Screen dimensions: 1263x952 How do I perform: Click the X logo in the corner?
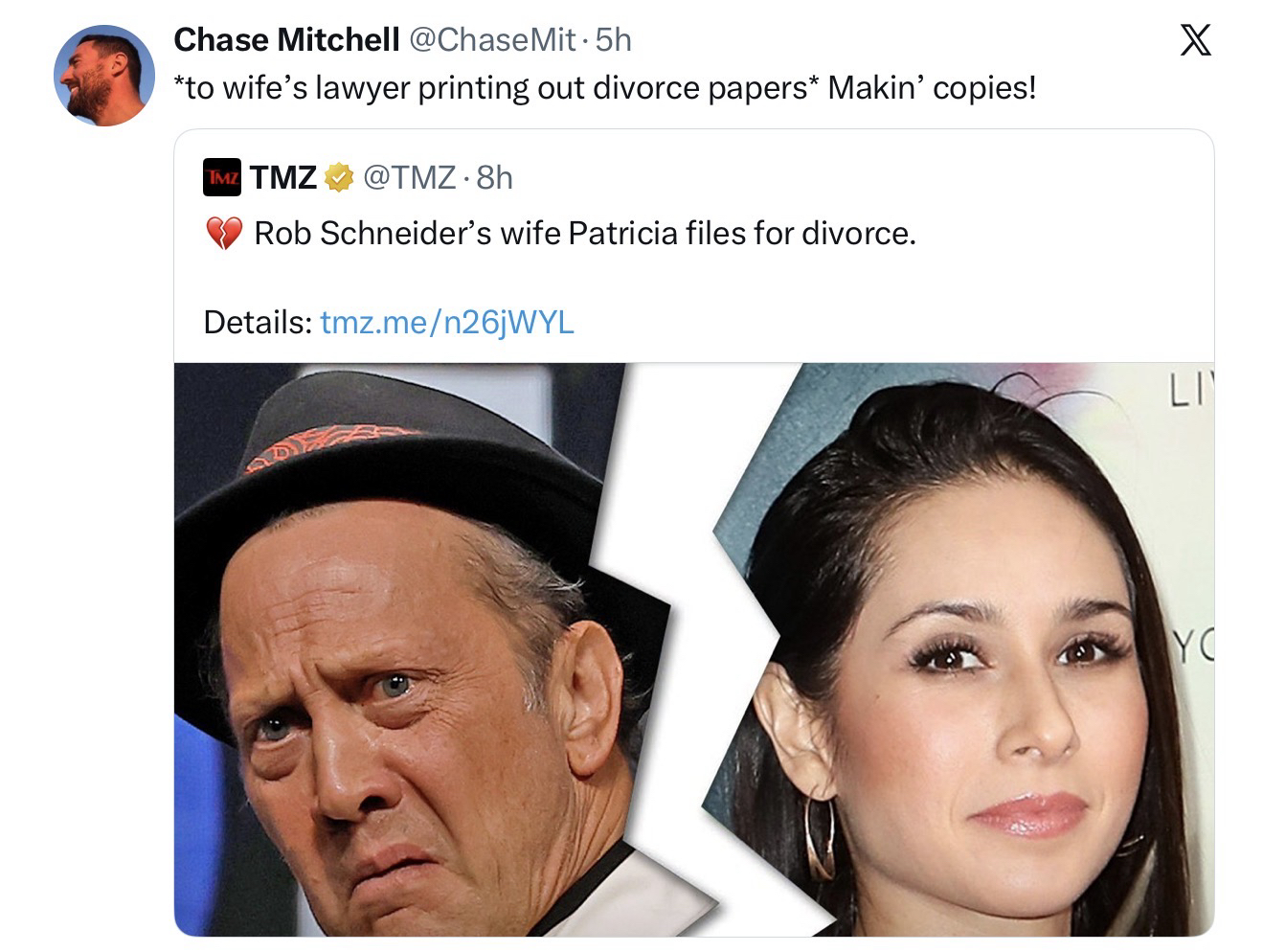1195,40
